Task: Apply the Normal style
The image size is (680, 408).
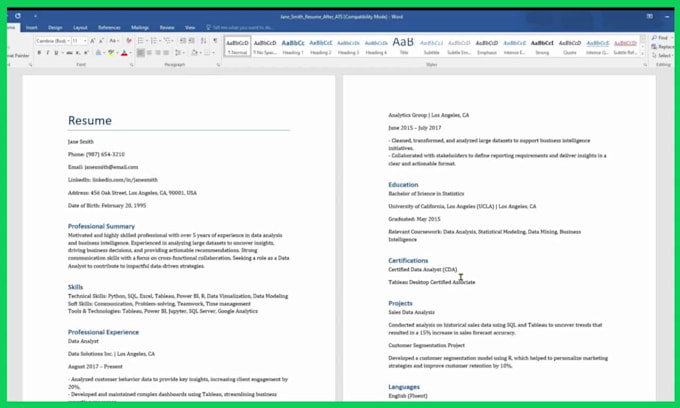Action: (x=237, y=46)
